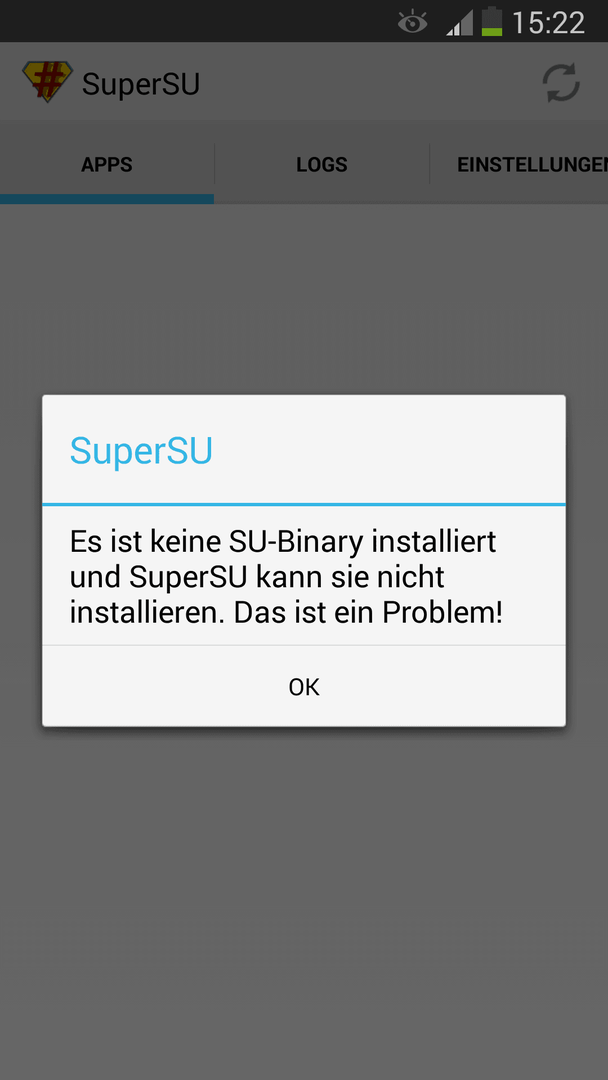Click the refresh icon in action bar
The height and width of the screenshot is (1080, 608).
[561, 83]
